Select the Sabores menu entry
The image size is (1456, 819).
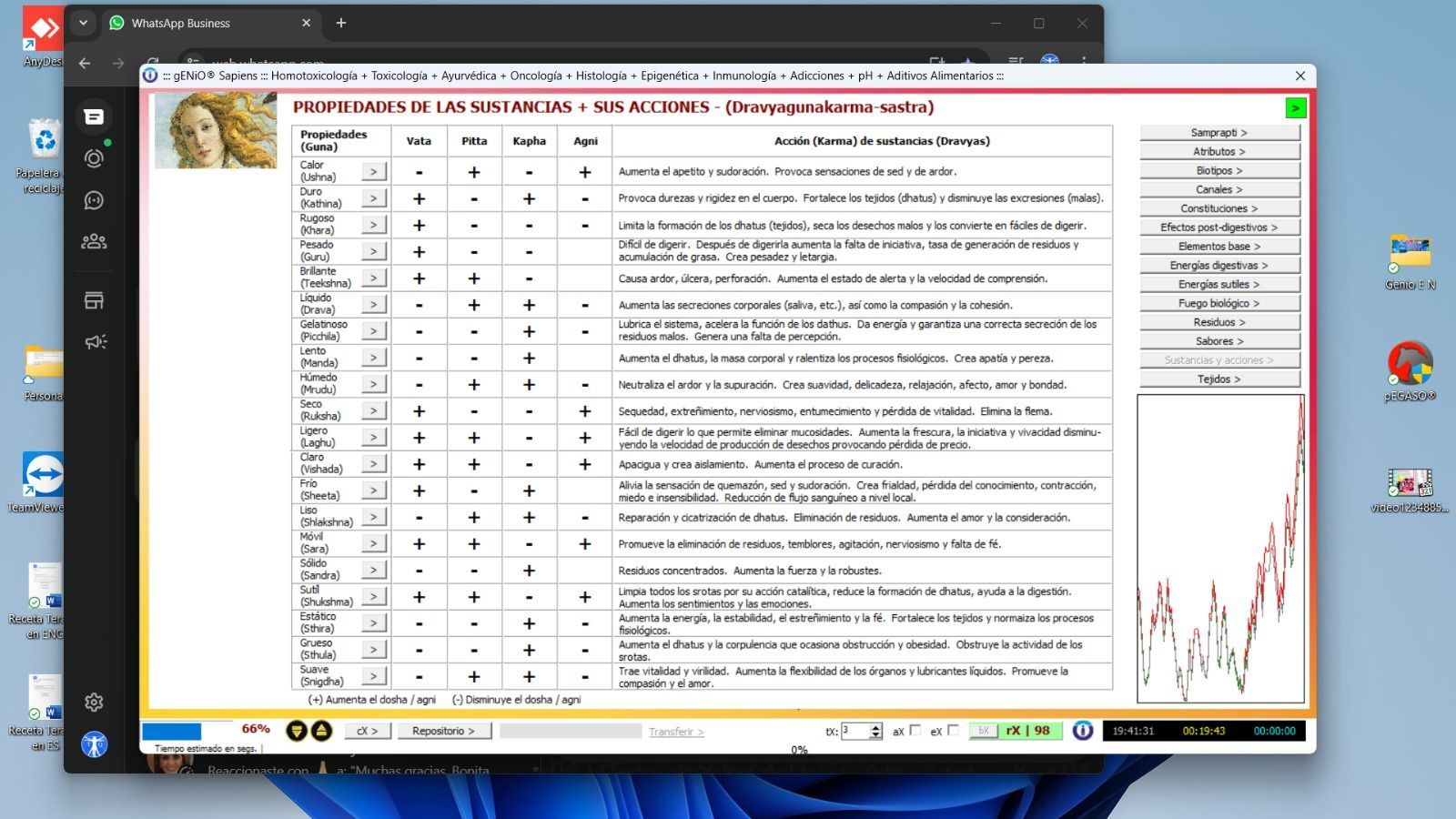coord(1218,341)
